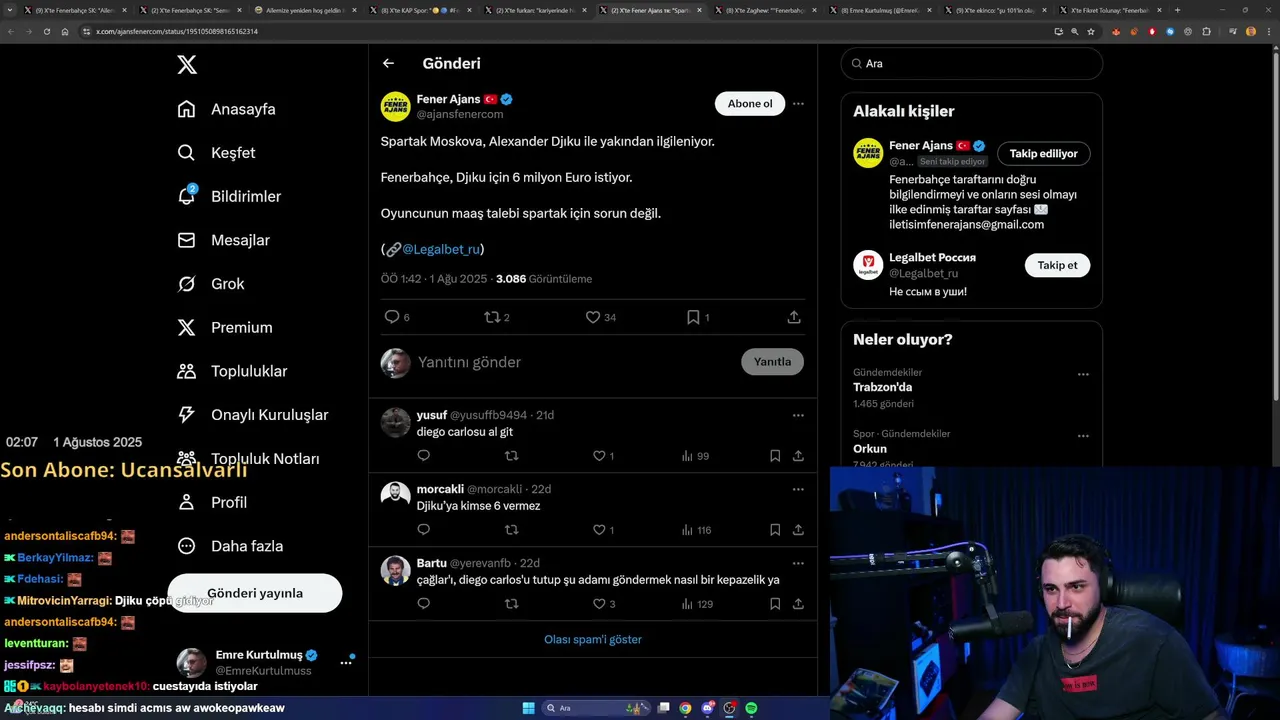Click the Topluluklar people icon
This screenshot has width=1280, height=720.
[x=186, y=371]
